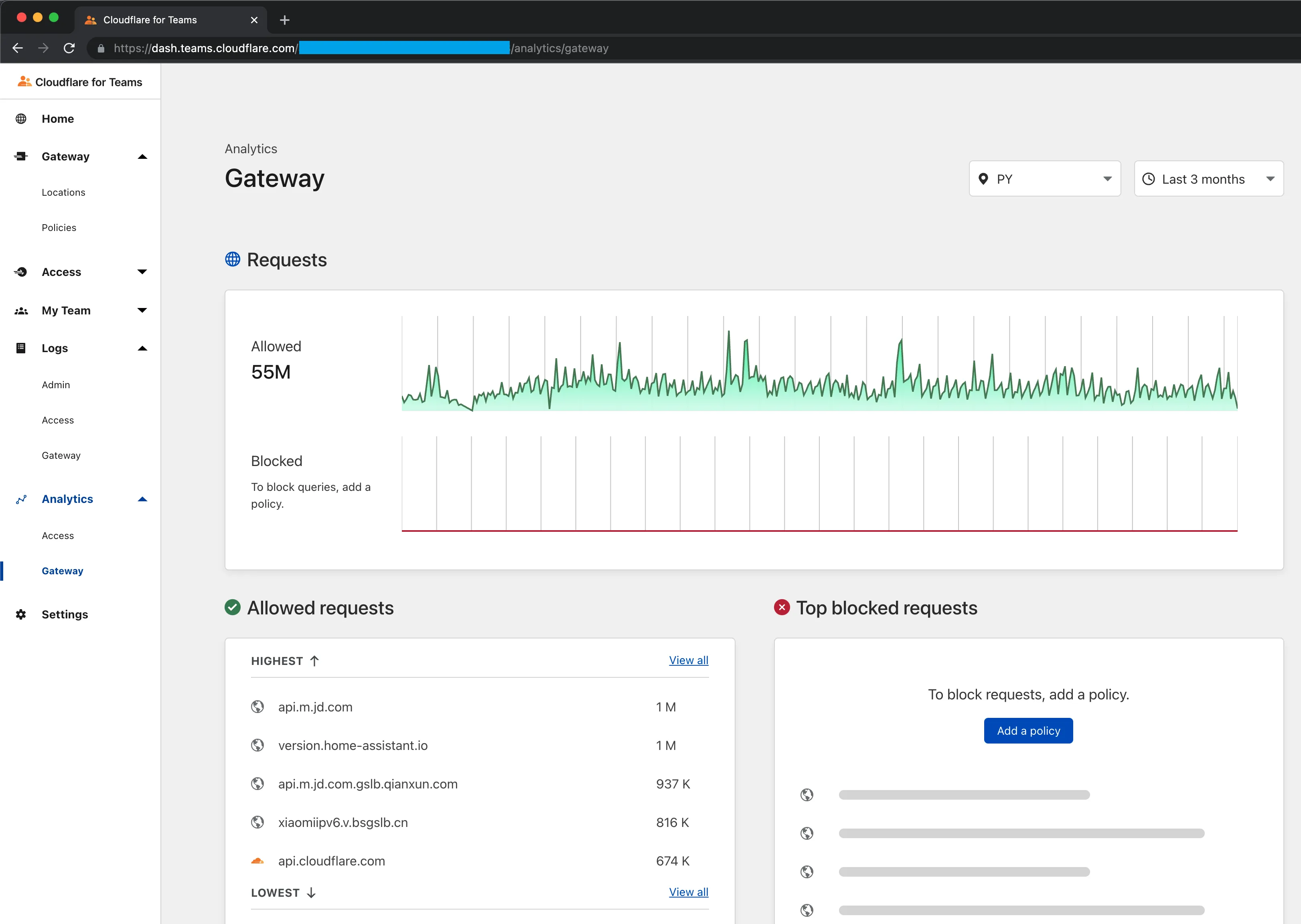The height and width of the screenshot is (924, 1301).
Task: Open the PY location dropdown
Action: (x=1044, y=178)
